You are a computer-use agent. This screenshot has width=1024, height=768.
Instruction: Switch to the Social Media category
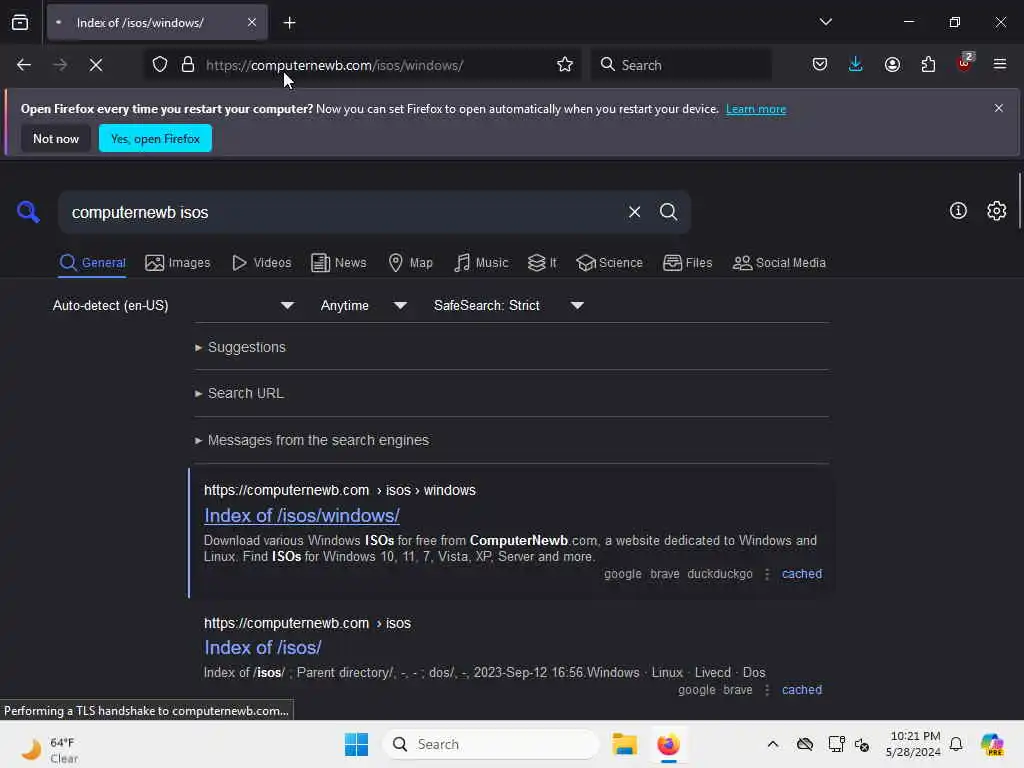[x=779, y=263]
